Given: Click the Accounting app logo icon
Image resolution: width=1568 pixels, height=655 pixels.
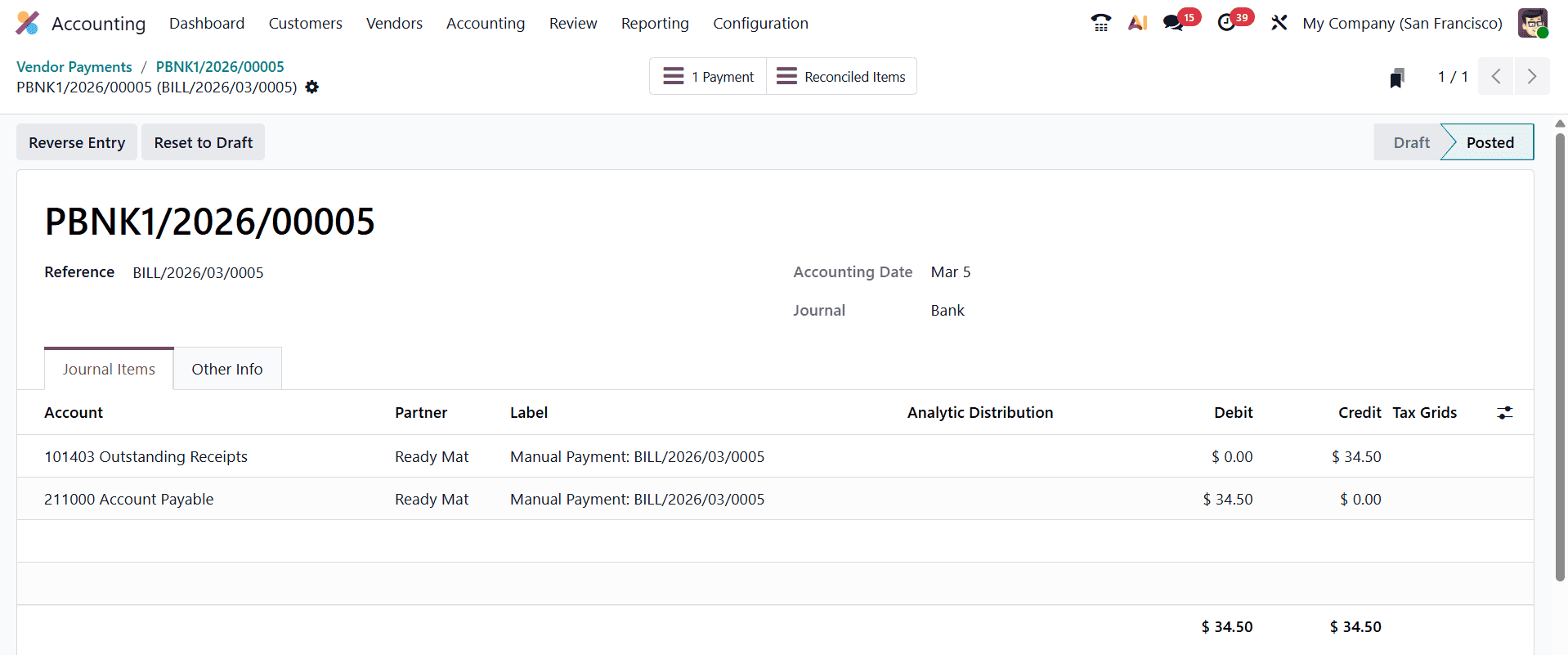Looking at the screenshot, I should click(x=27, y=23).
